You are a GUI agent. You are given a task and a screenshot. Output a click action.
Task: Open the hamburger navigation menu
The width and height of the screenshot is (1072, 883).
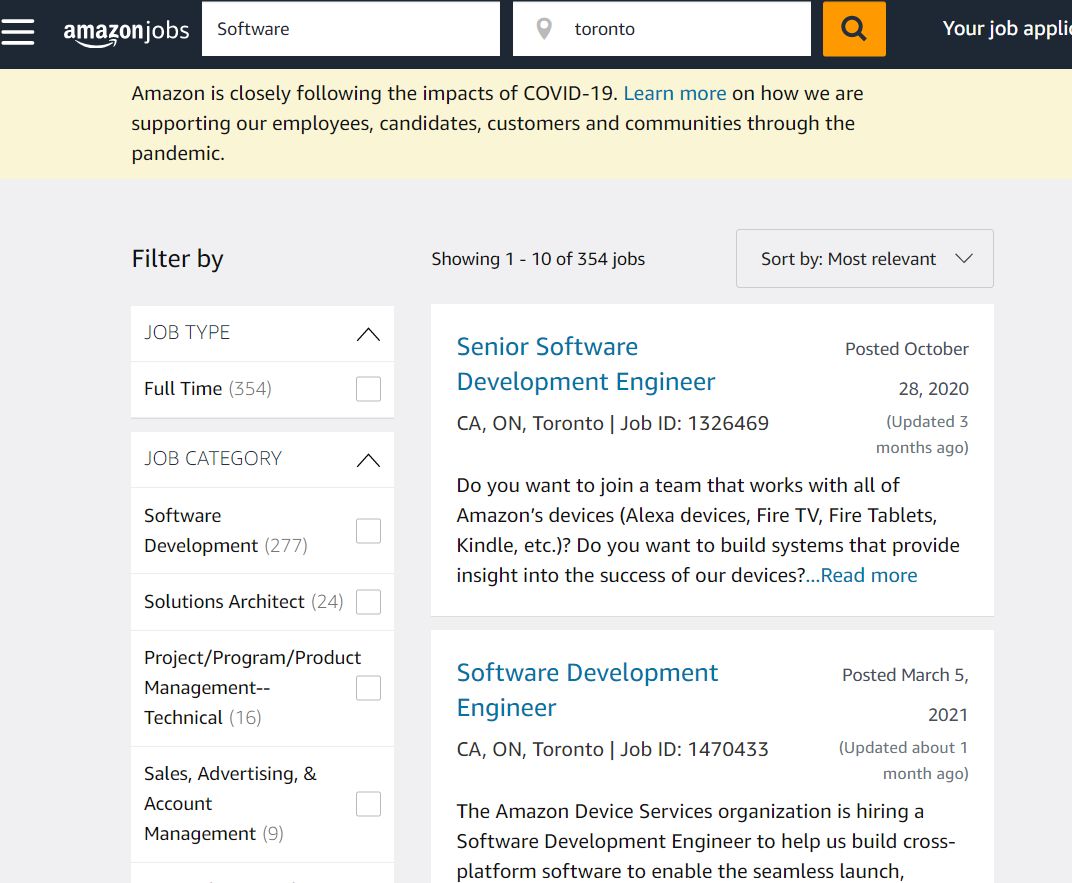pyautogui.click(x=18, y=31)
